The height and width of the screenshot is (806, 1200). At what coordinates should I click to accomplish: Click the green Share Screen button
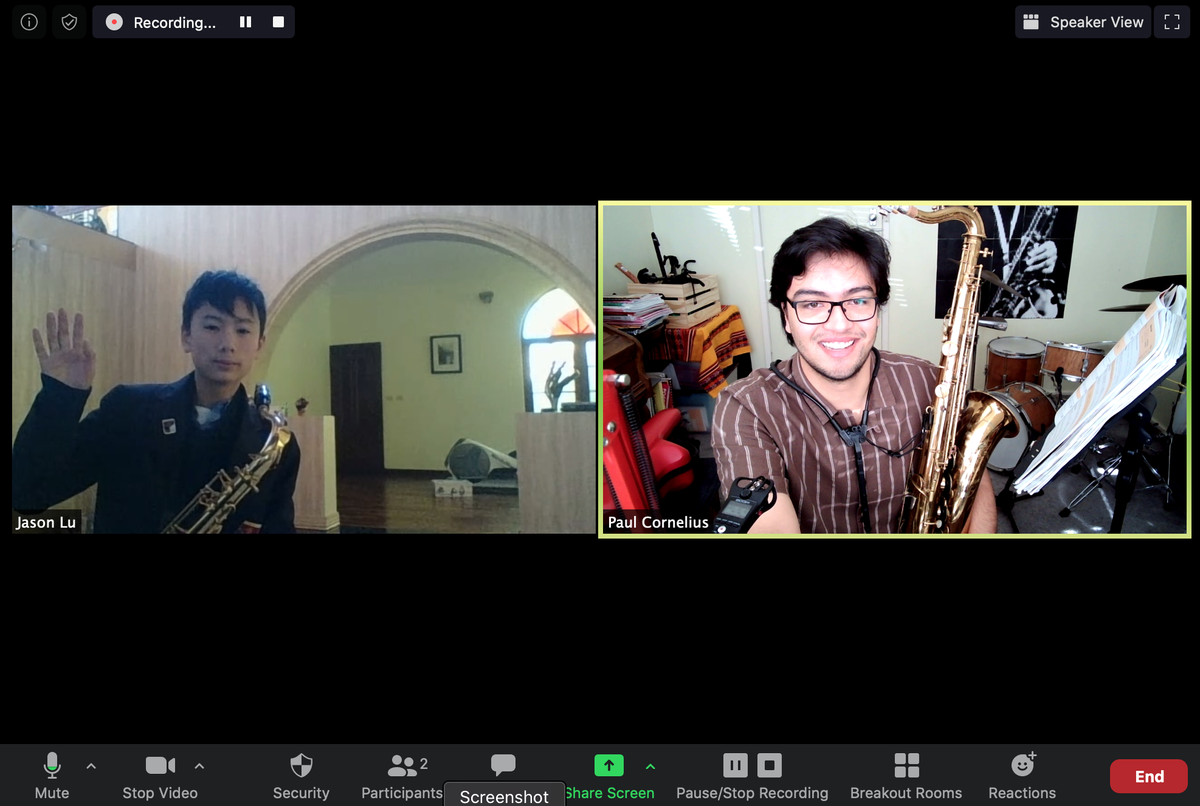click(609, 777)
